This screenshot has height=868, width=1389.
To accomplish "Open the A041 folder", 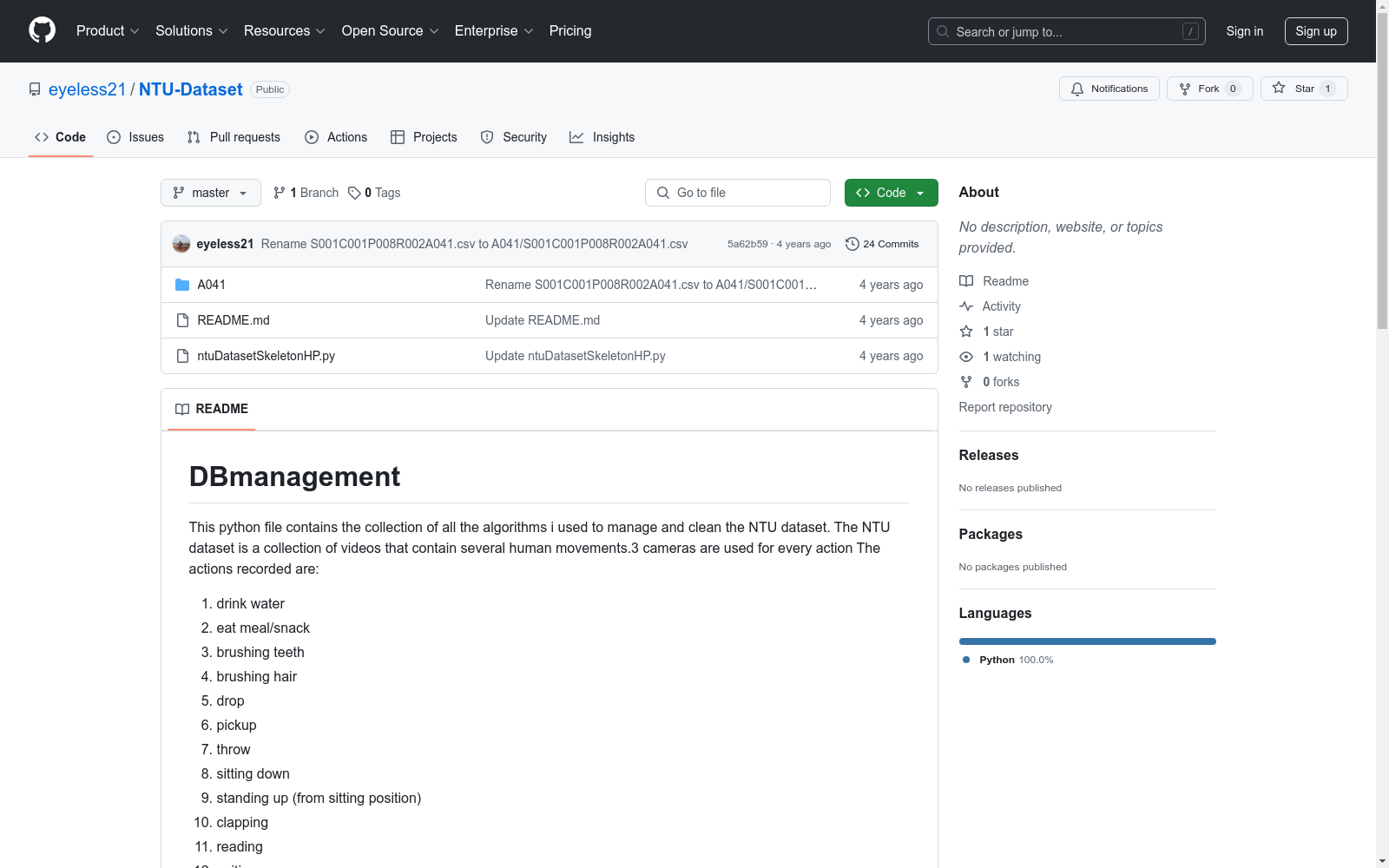I will (212, 285).
